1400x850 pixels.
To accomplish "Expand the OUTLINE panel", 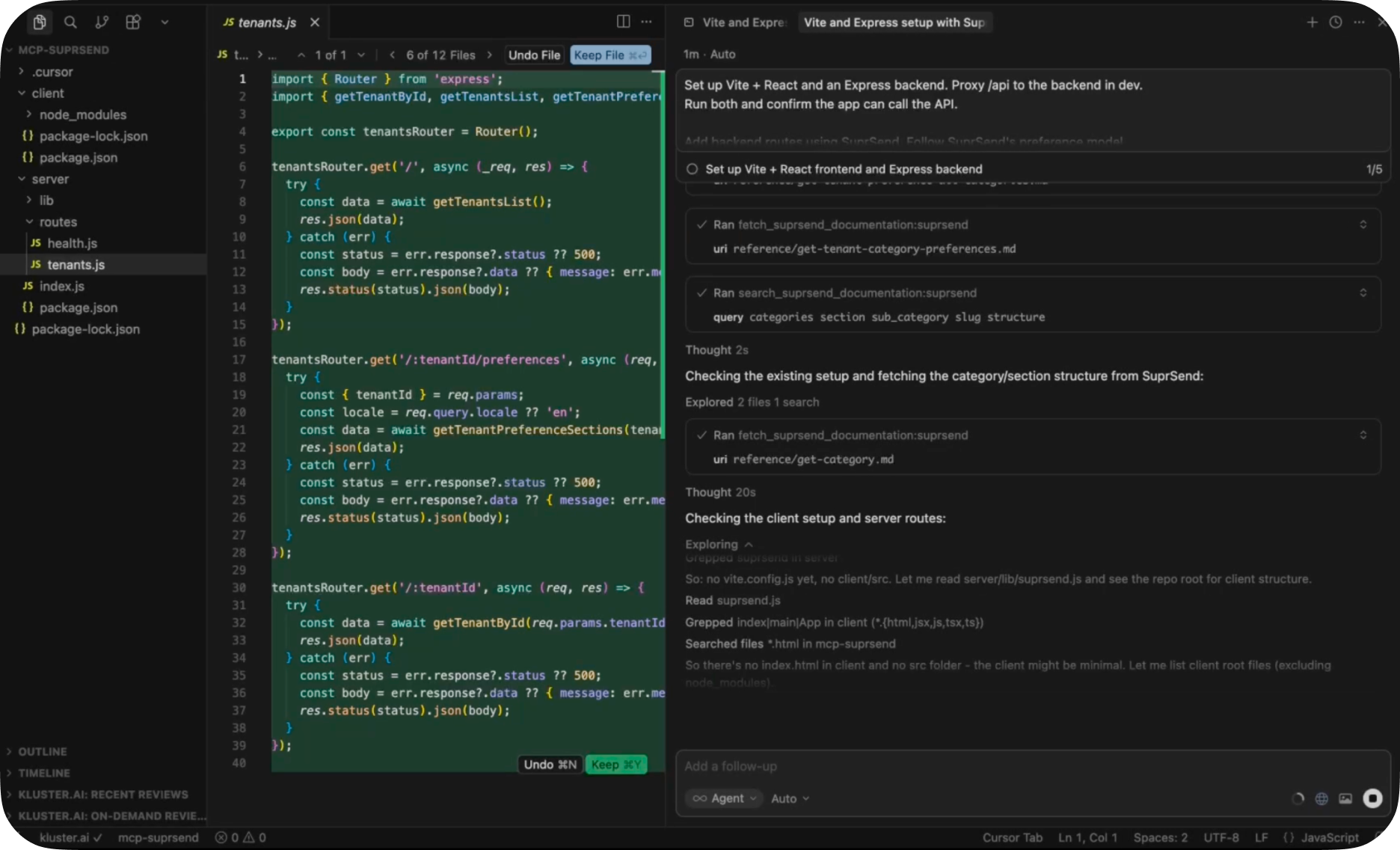I will pyautogui.click(x=43, y=751).
